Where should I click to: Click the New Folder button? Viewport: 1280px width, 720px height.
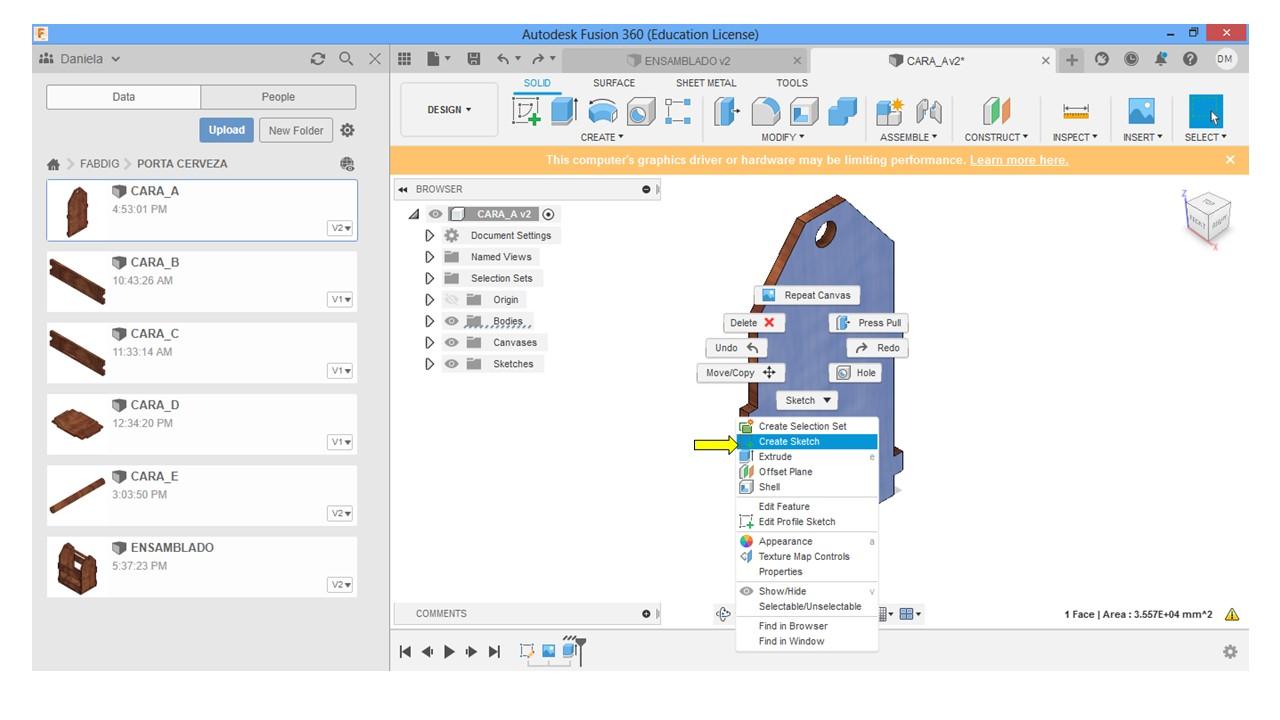coord(296,130)
